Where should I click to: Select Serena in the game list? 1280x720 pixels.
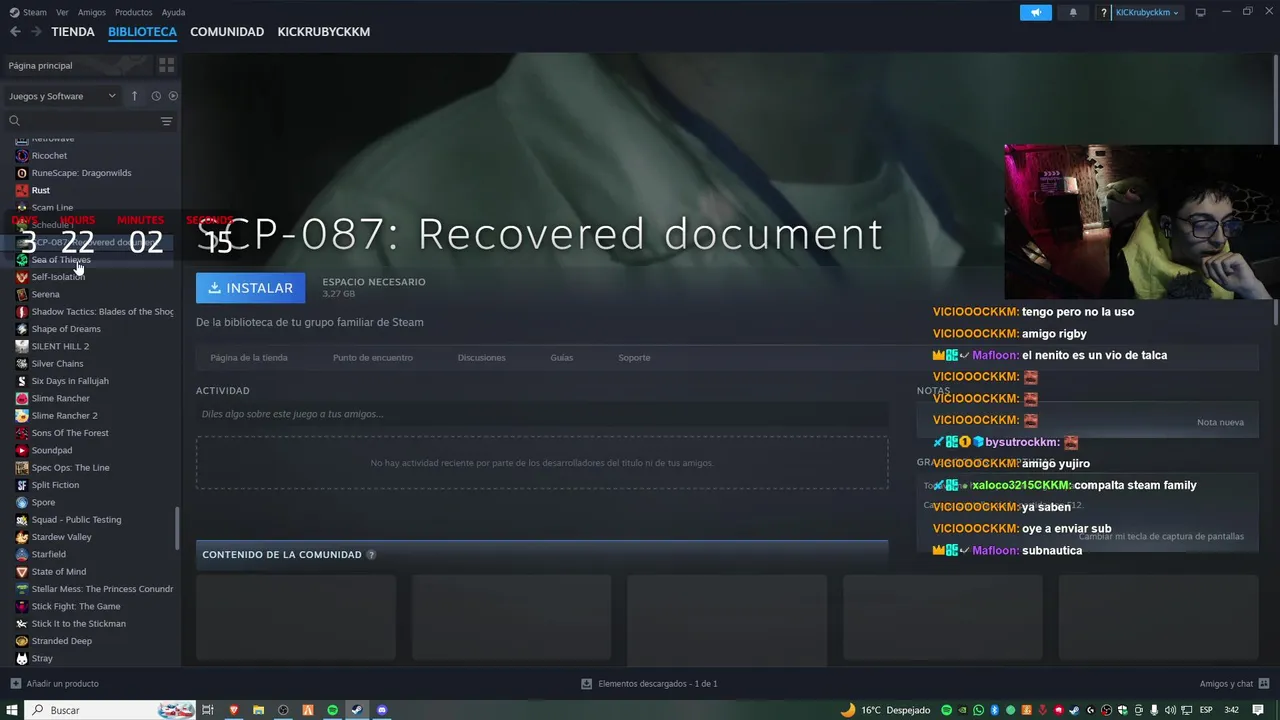tap(46, 294)
